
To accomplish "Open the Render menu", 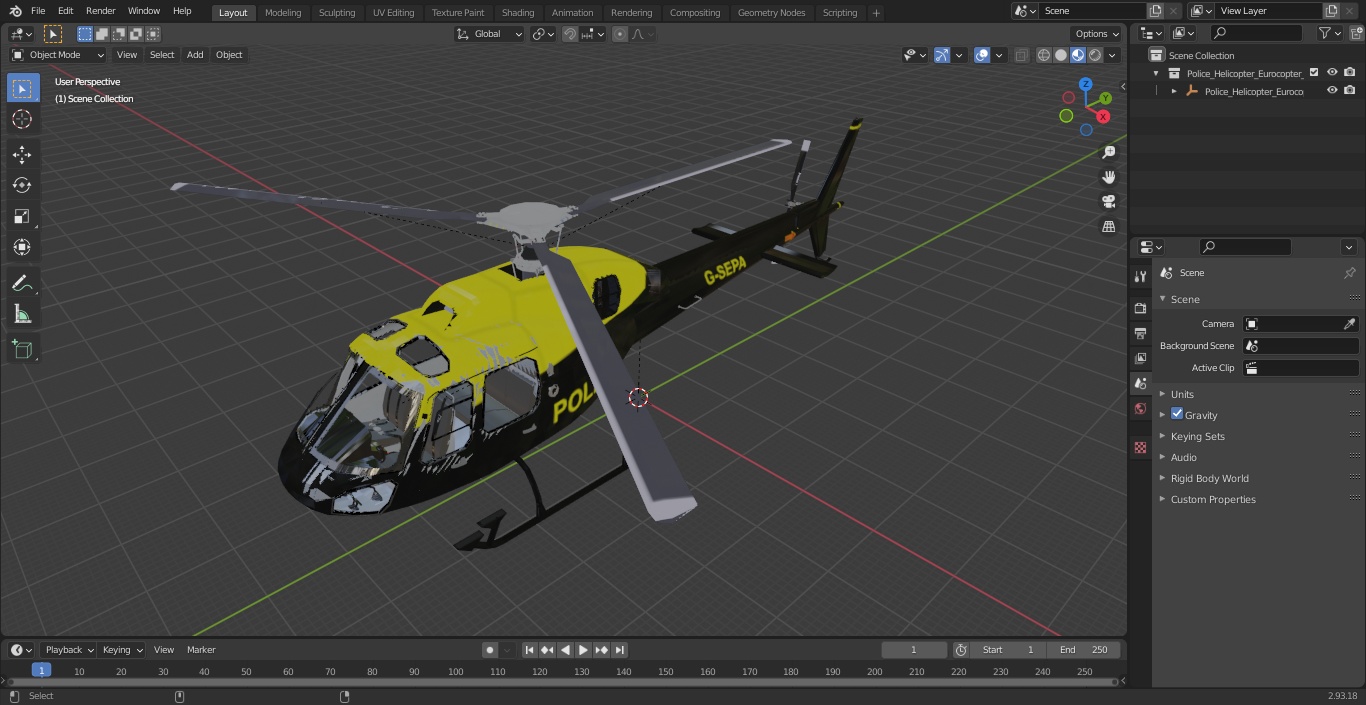I will click(x=101, y=11).
